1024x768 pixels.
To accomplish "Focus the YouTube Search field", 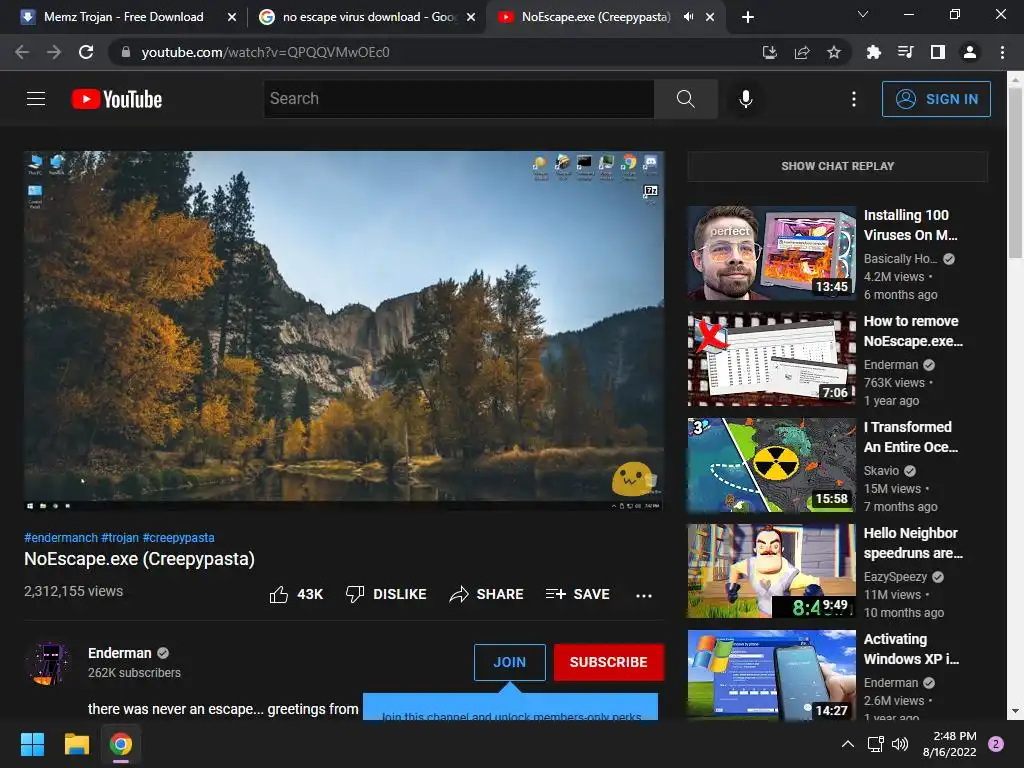I will 458,99.
